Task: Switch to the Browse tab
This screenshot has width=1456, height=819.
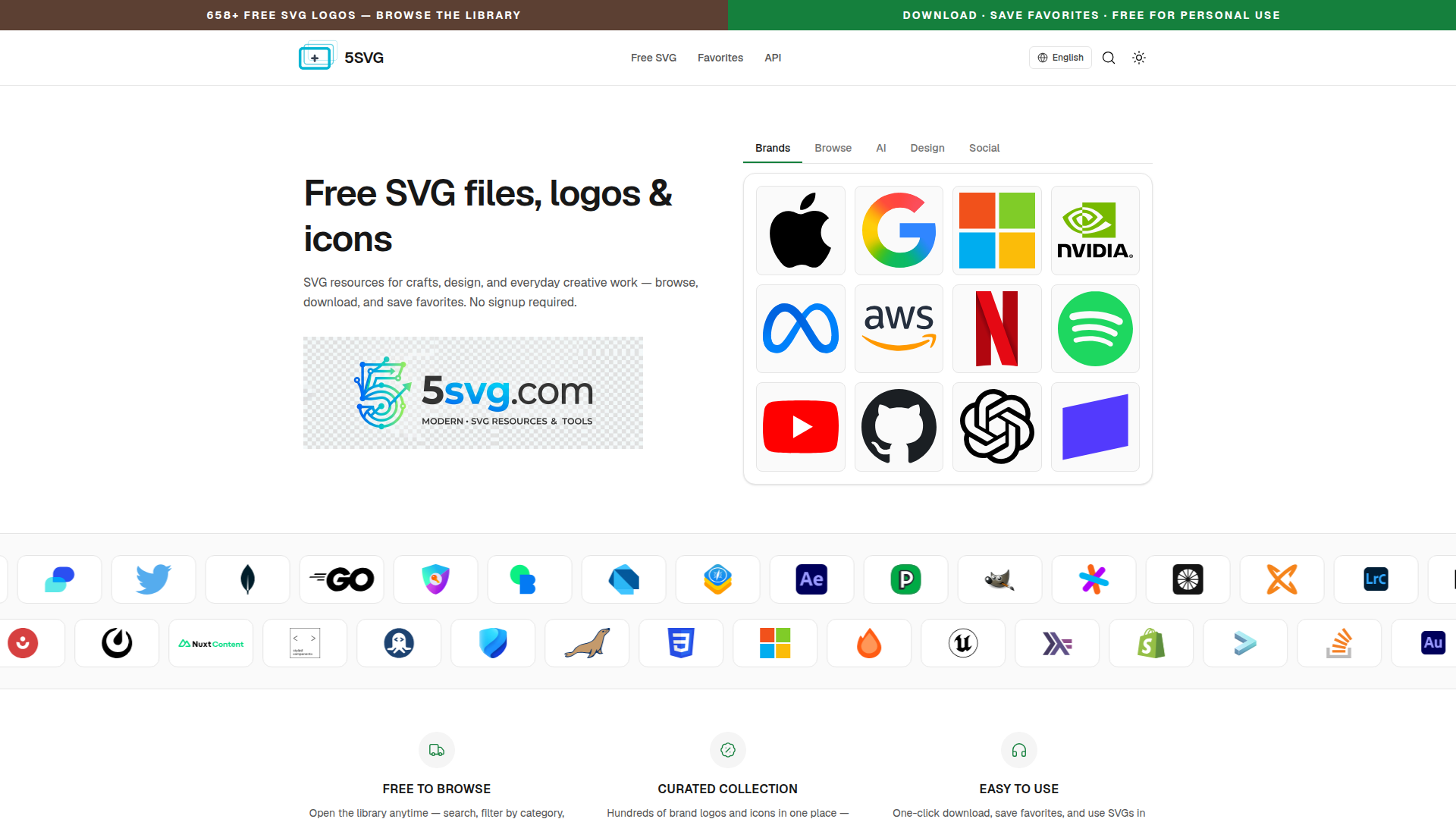Action: [x=833, y=148]
